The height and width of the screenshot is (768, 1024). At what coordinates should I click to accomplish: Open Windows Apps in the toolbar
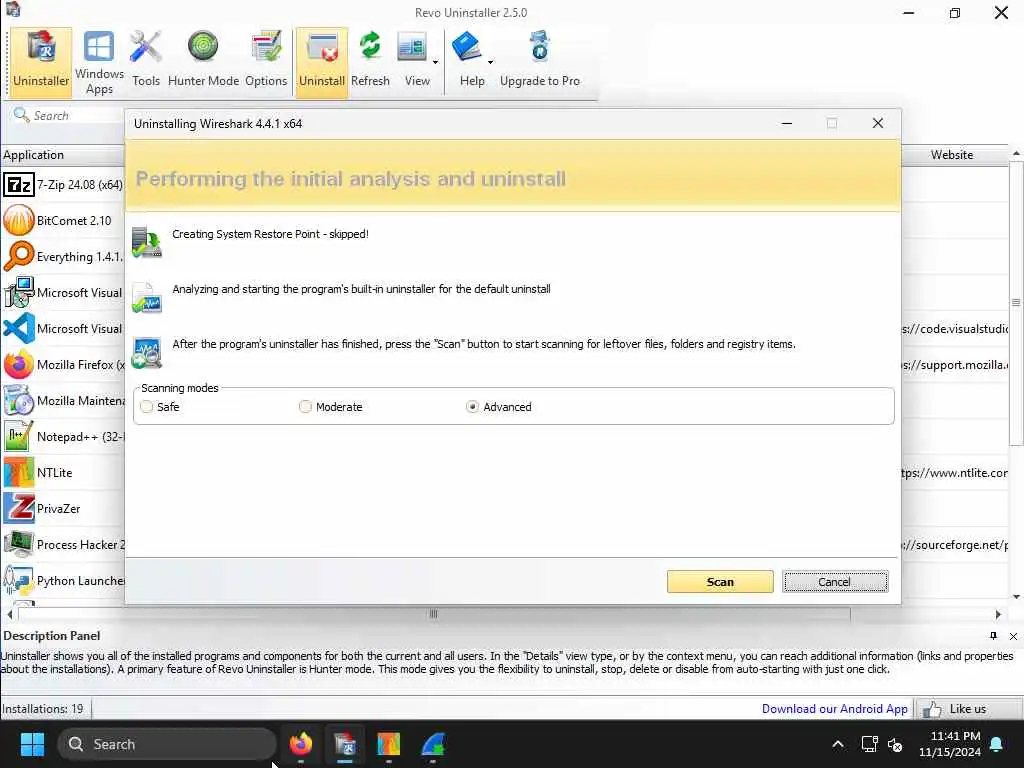click(x=99, y=61)
